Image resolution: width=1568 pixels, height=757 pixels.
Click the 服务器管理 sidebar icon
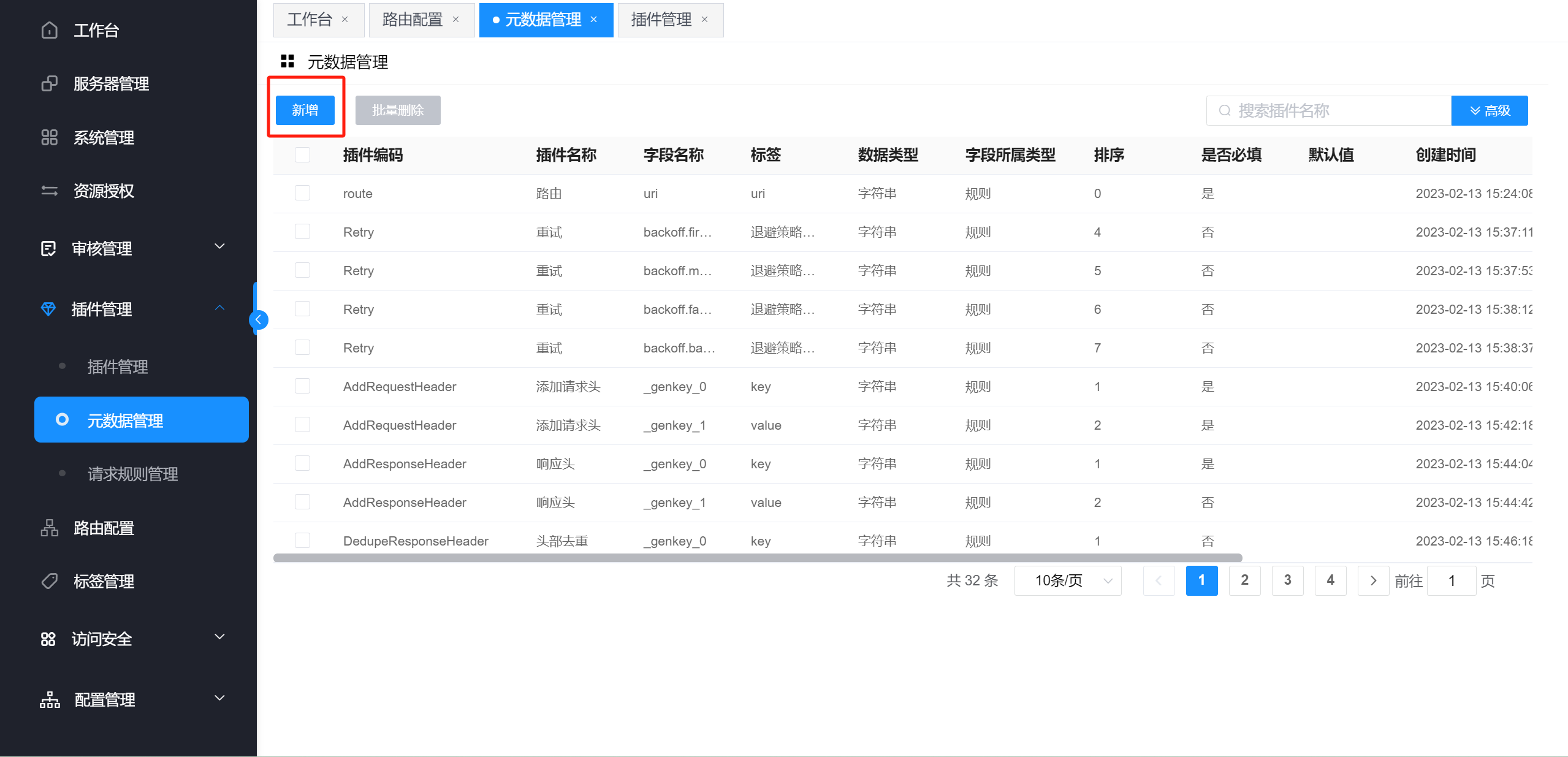tap(50, 83)
